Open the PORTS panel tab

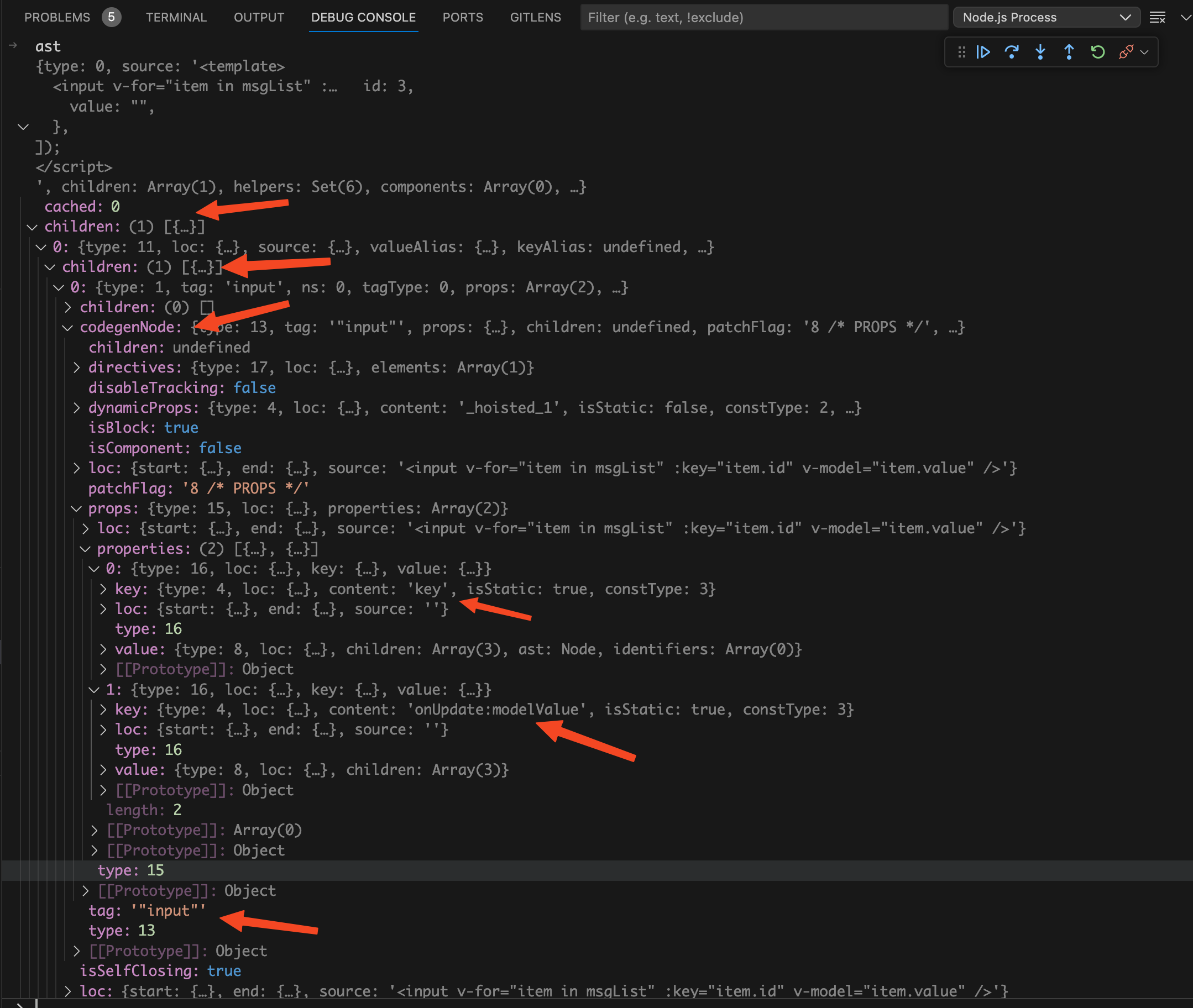(x=463, y=17)
